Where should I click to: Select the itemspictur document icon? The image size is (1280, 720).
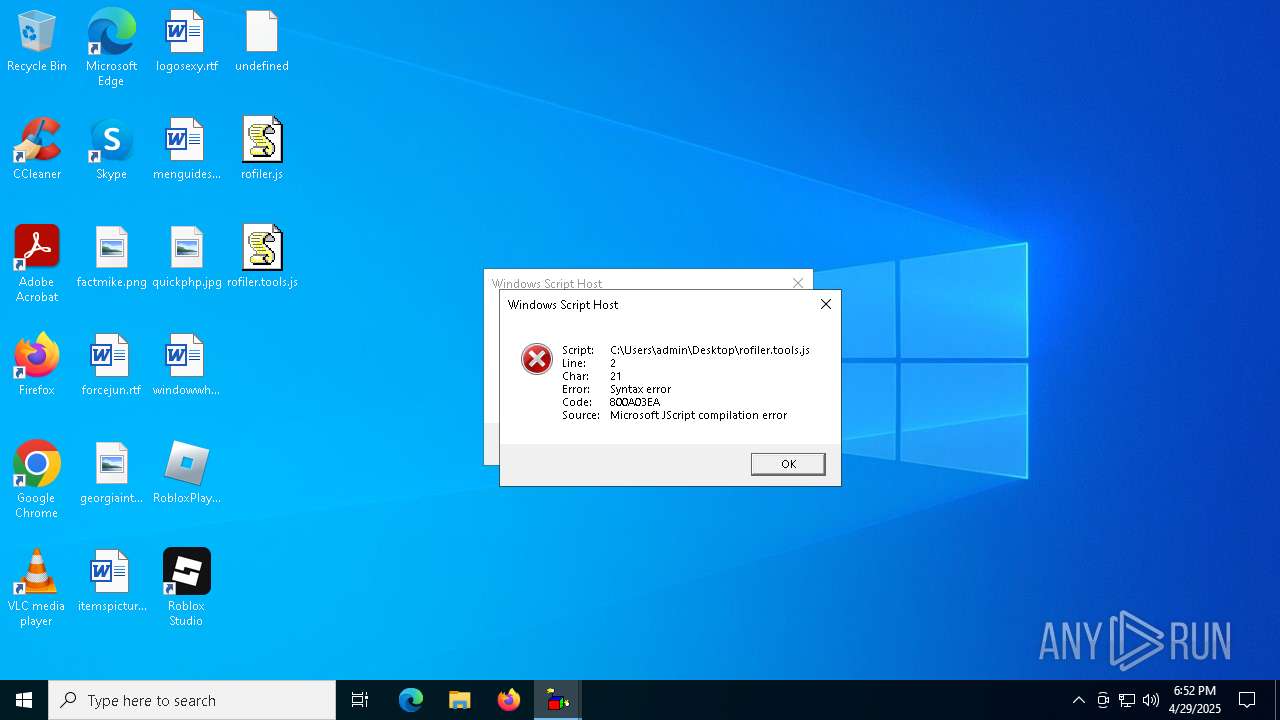coord(111,582)
